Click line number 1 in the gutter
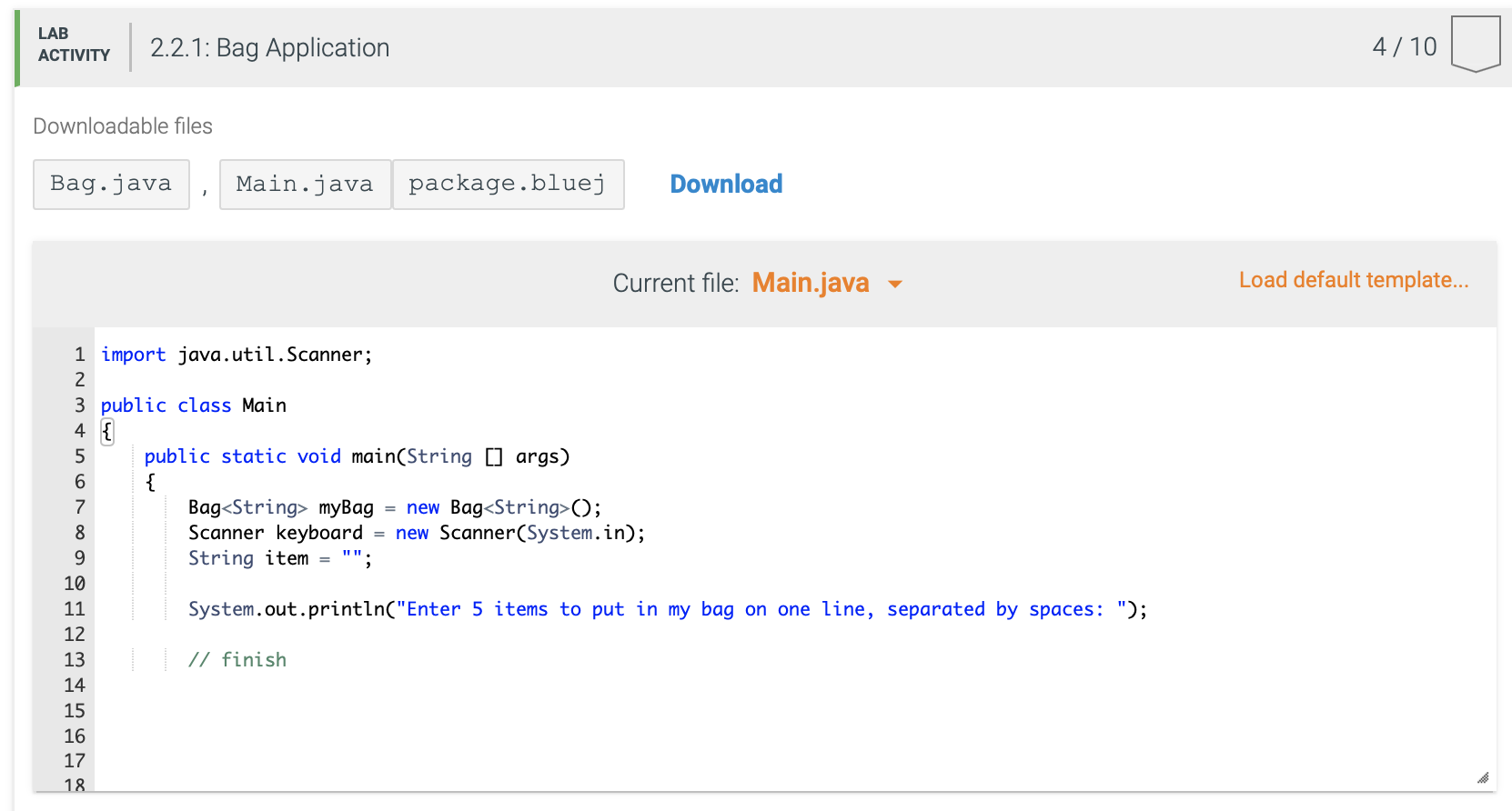 coord(80,355)
